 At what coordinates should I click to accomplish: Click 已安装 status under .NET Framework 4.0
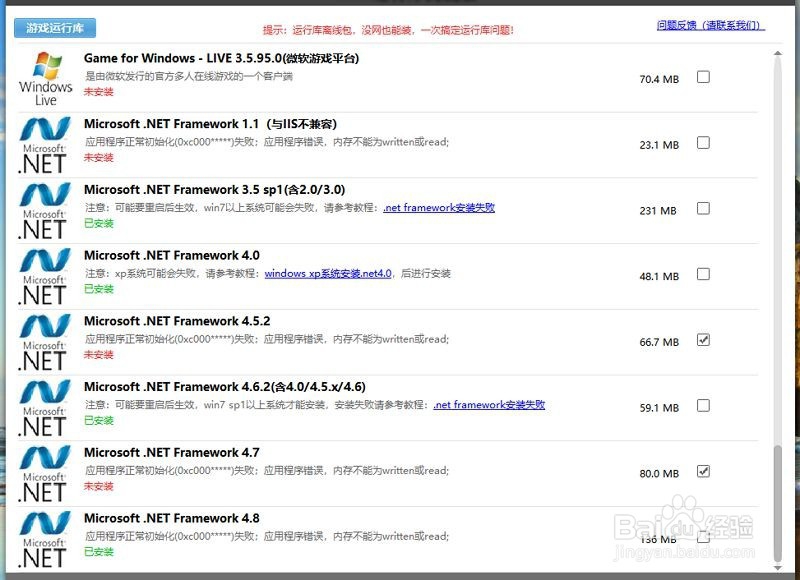tap(99, 289)
